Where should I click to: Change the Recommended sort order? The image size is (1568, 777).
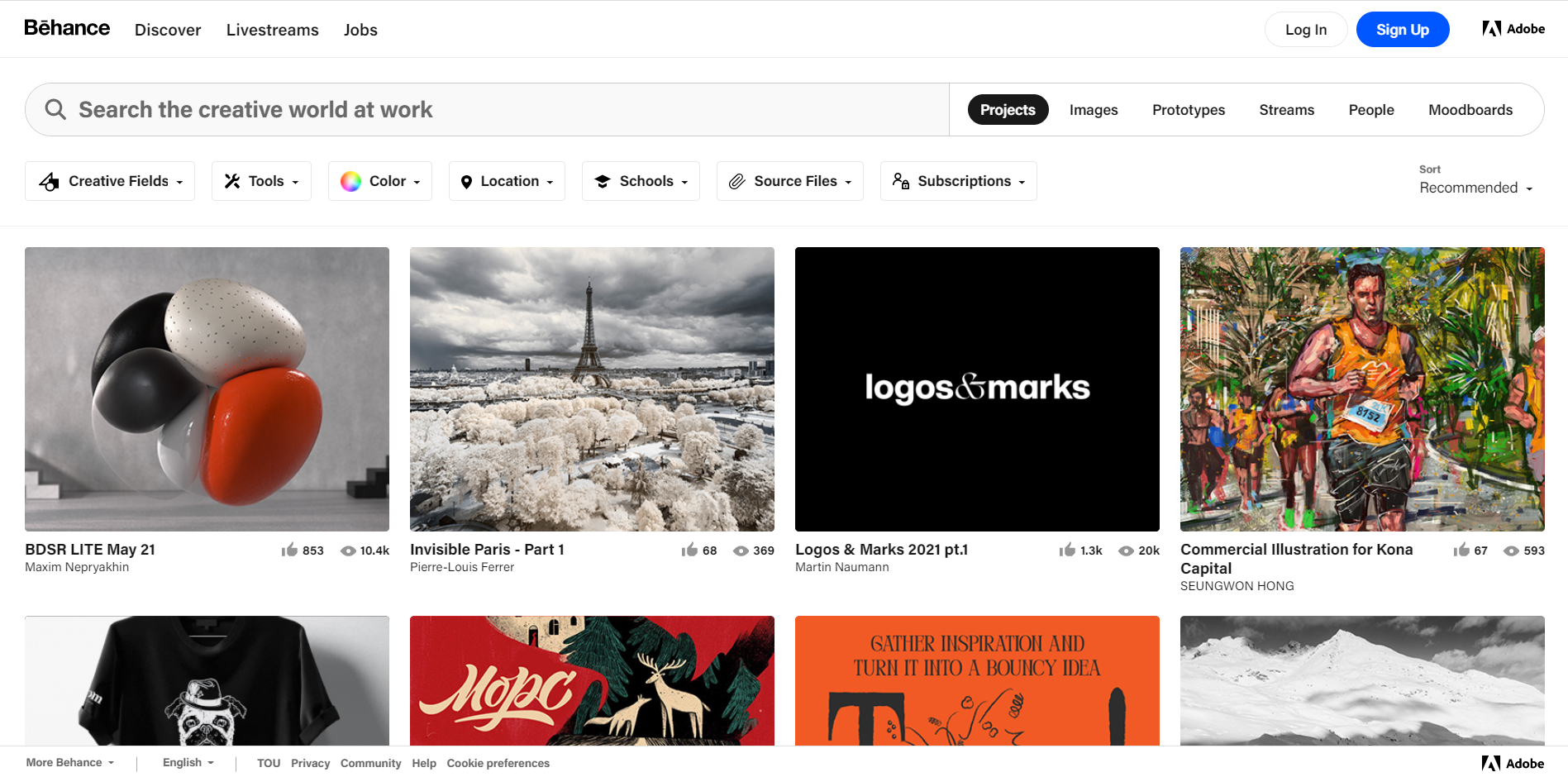pos(1475,188)
